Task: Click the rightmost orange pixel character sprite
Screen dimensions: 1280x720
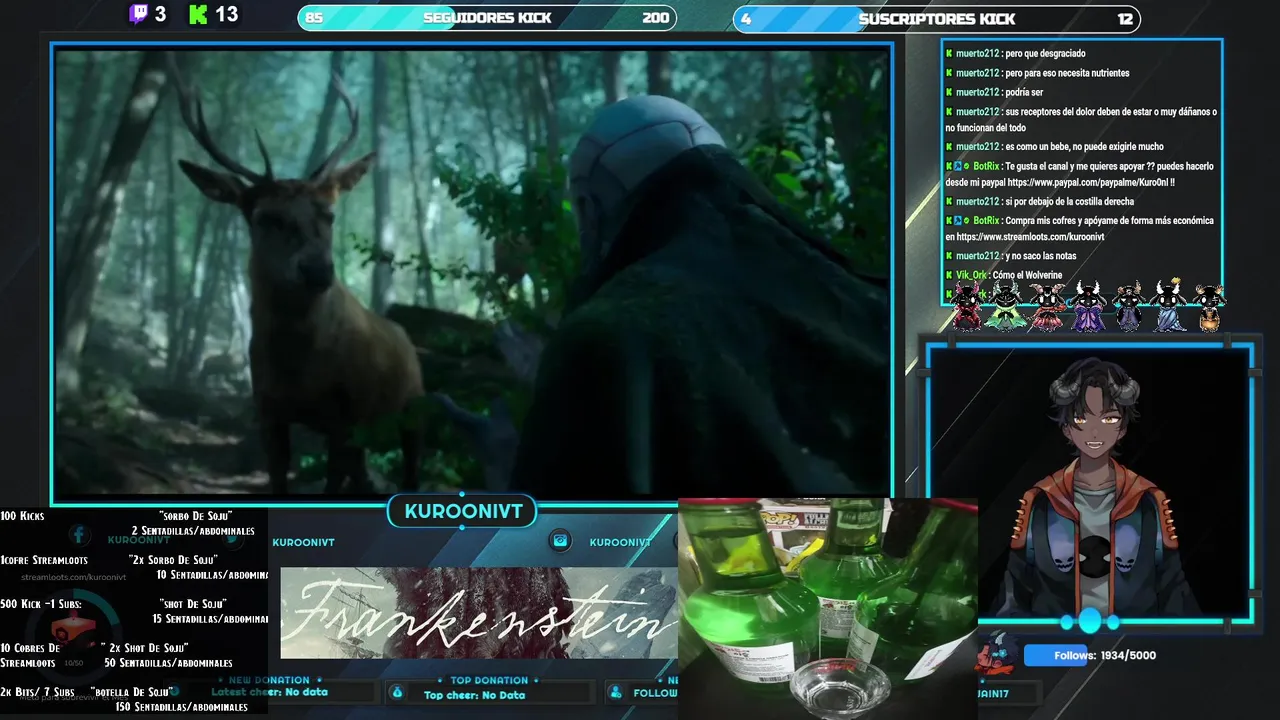Action: click(1209, 307)
